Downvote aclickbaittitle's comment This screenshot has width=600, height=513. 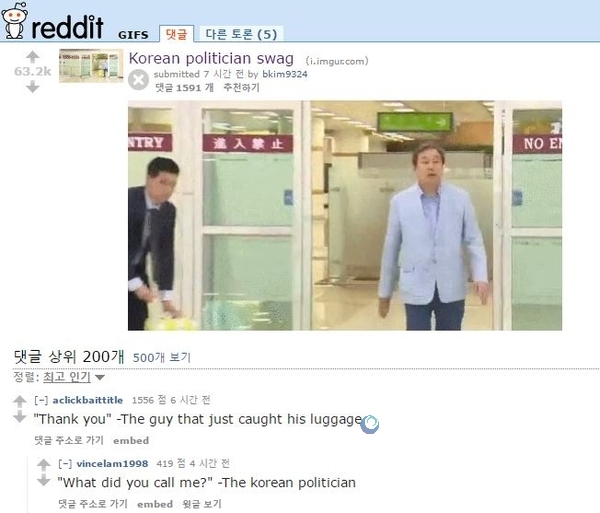[20, 417]
